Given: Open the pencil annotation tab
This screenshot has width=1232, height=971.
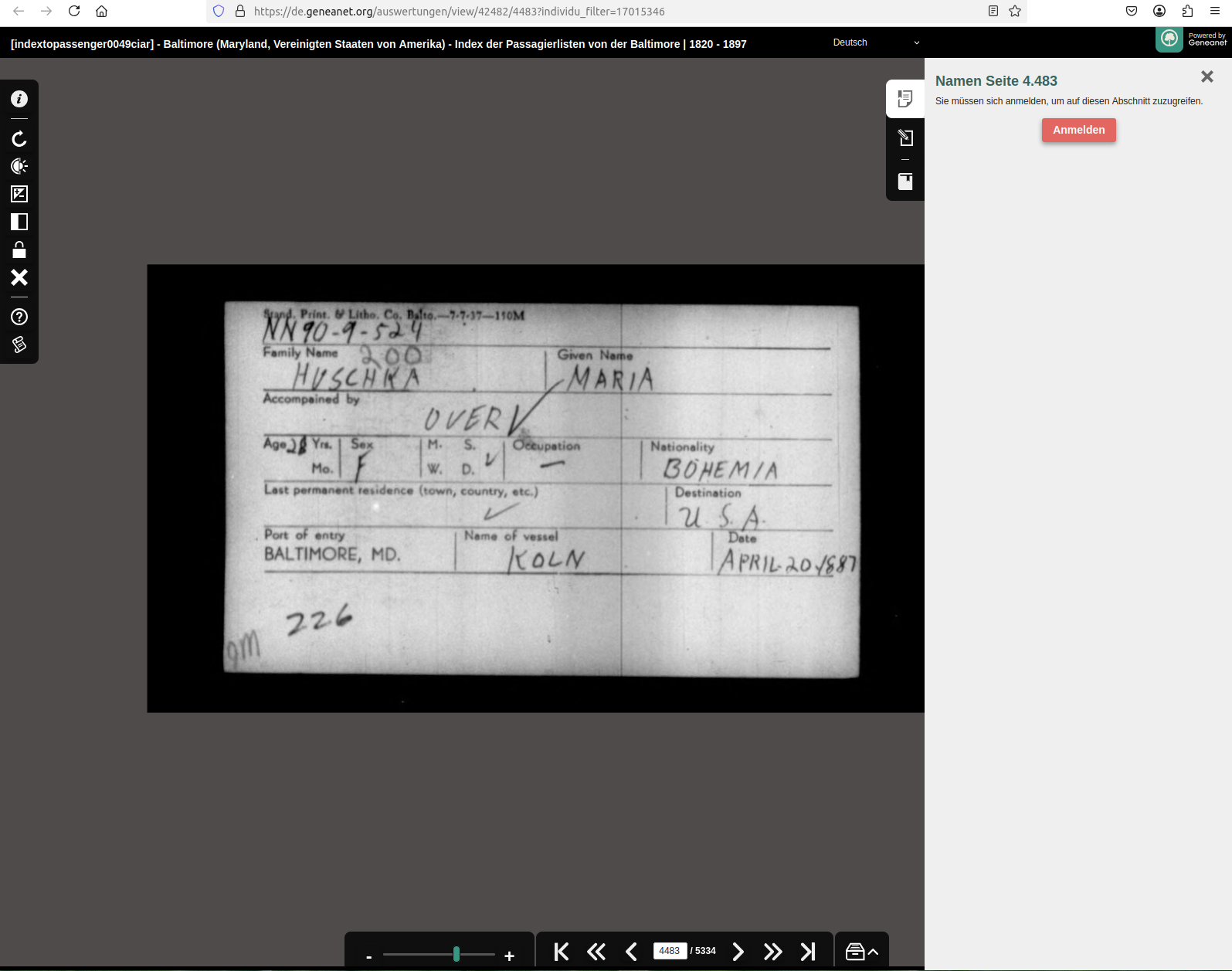Looking at the screenshot, I should (905, 138).
